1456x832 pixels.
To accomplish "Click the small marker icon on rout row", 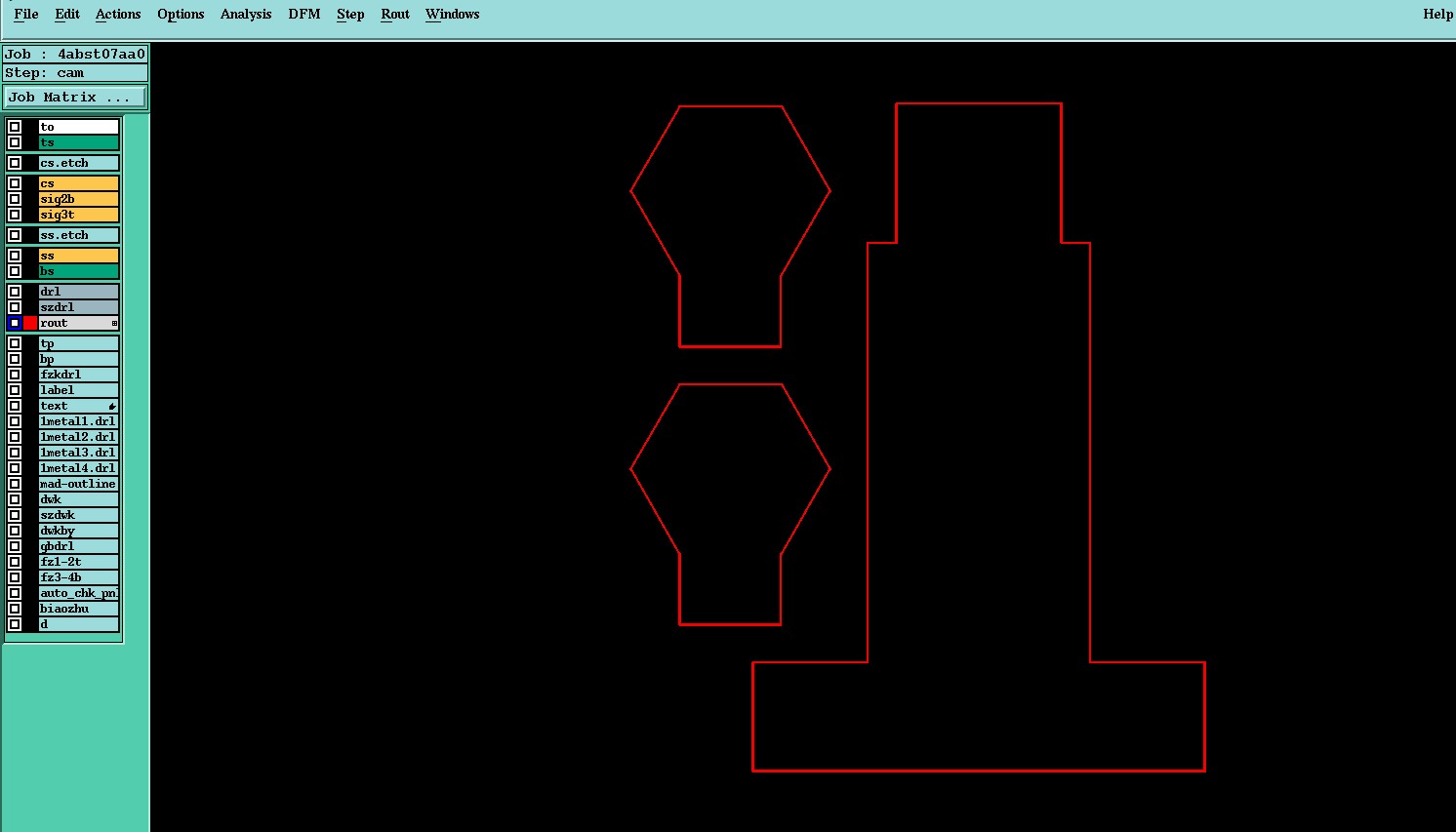I will pyautogui.click(x=114, y=323).
